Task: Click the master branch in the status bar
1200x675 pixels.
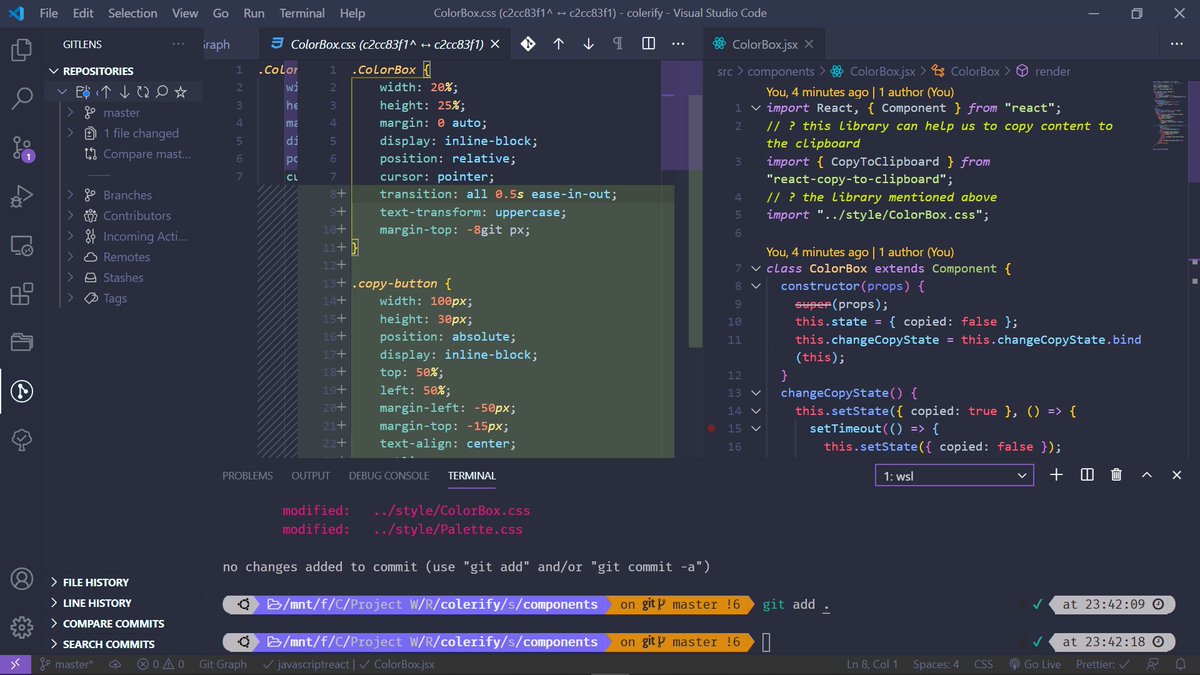Action: [66, 664]
